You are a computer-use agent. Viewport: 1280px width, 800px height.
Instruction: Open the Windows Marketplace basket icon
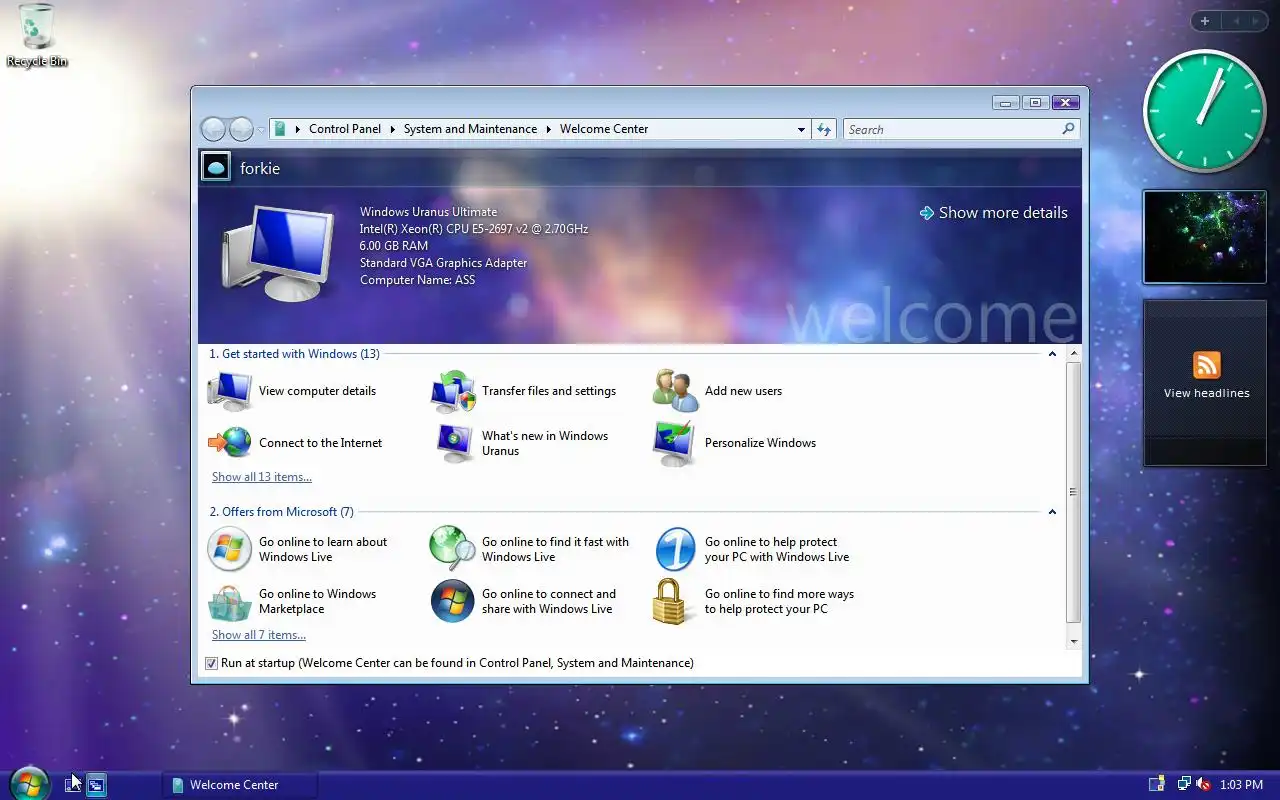(229, 602)
